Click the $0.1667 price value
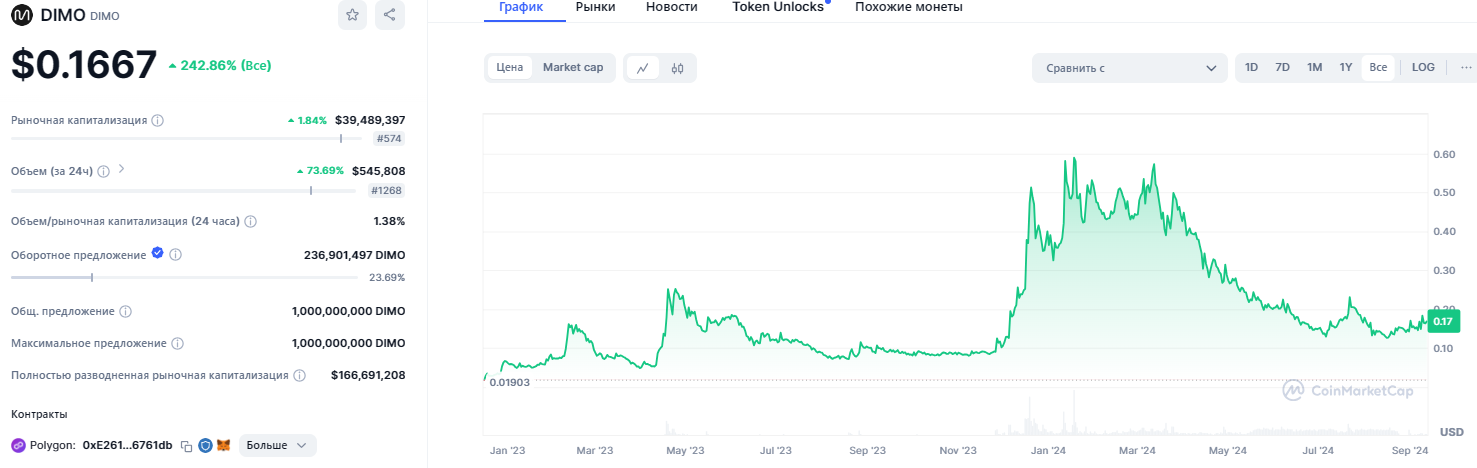This screenshot has height=468, width=1477. pos(84,65)
